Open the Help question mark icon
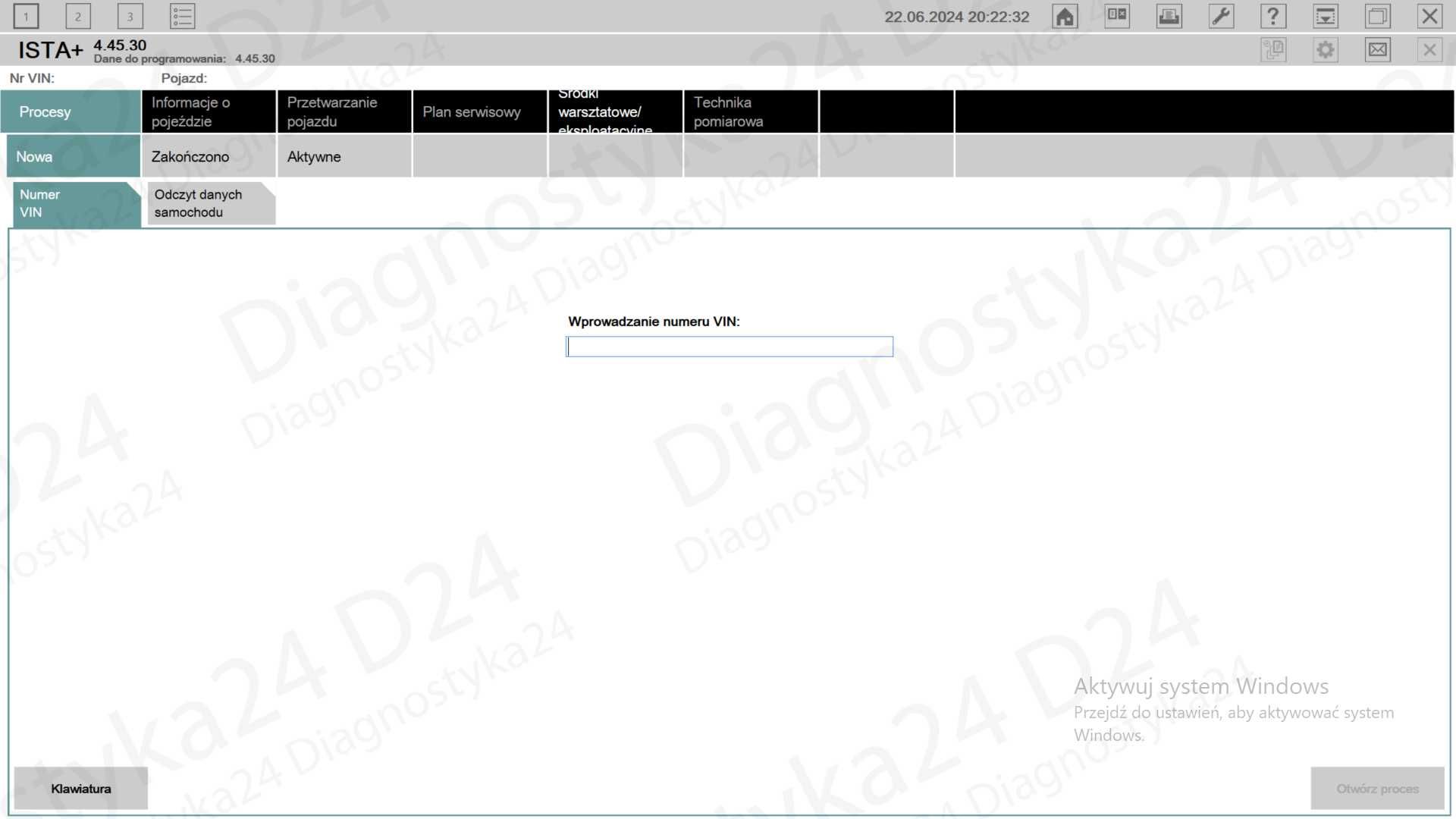 [x=1273, y=16]
